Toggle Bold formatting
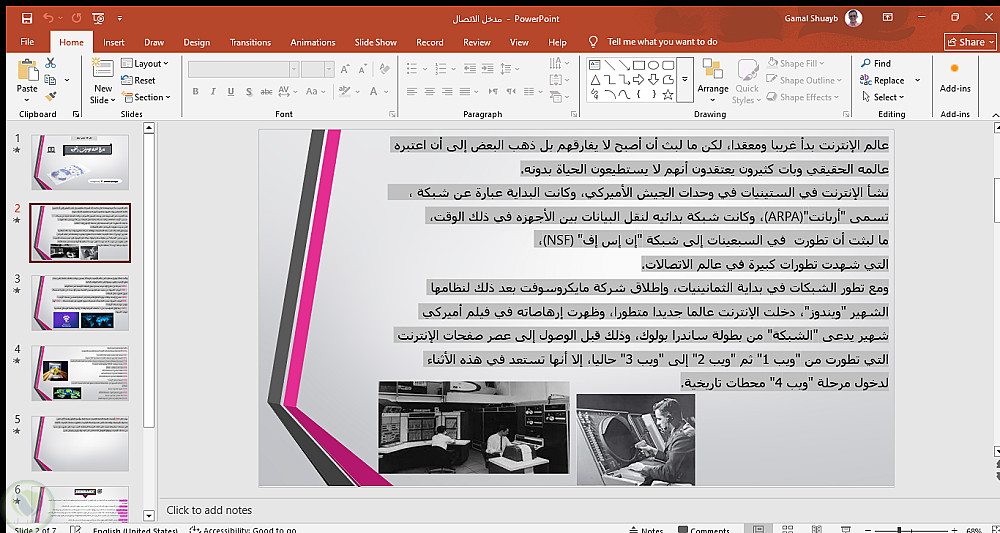Image resolution: width=1000 pixels, height=533 pixels. tap(196, 91)
